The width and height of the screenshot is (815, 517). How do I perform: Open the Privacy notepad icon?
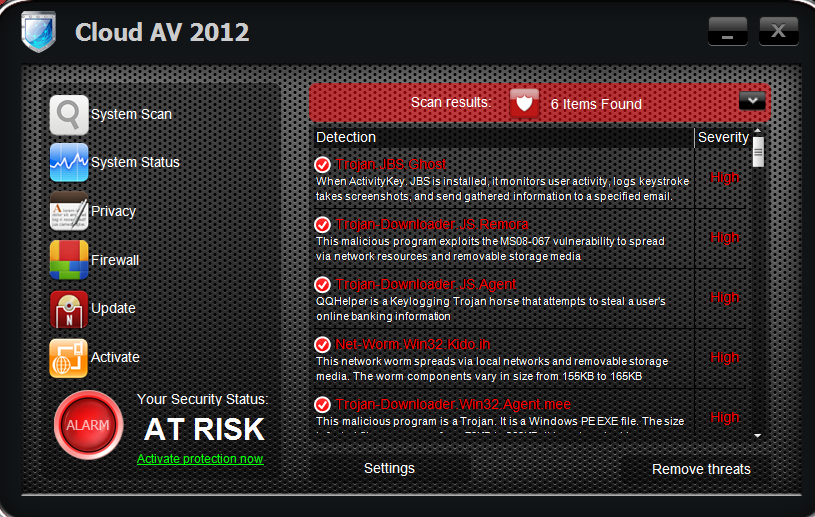pyautogui.click(x=69, y=211)
